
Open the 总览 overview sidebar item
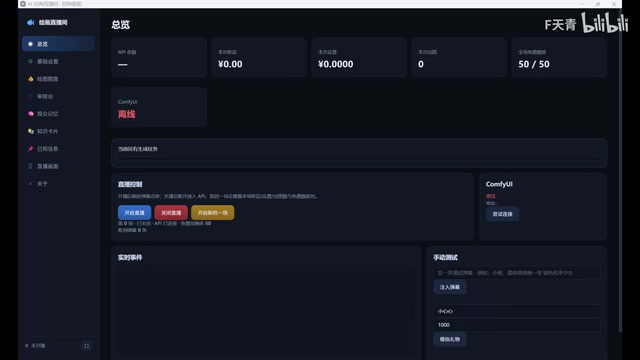coord(58,44)
